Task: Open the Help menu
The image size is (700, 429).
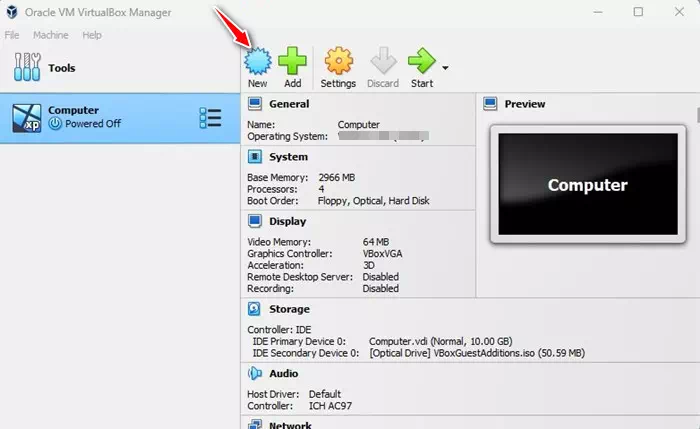Action: [92, 35]
